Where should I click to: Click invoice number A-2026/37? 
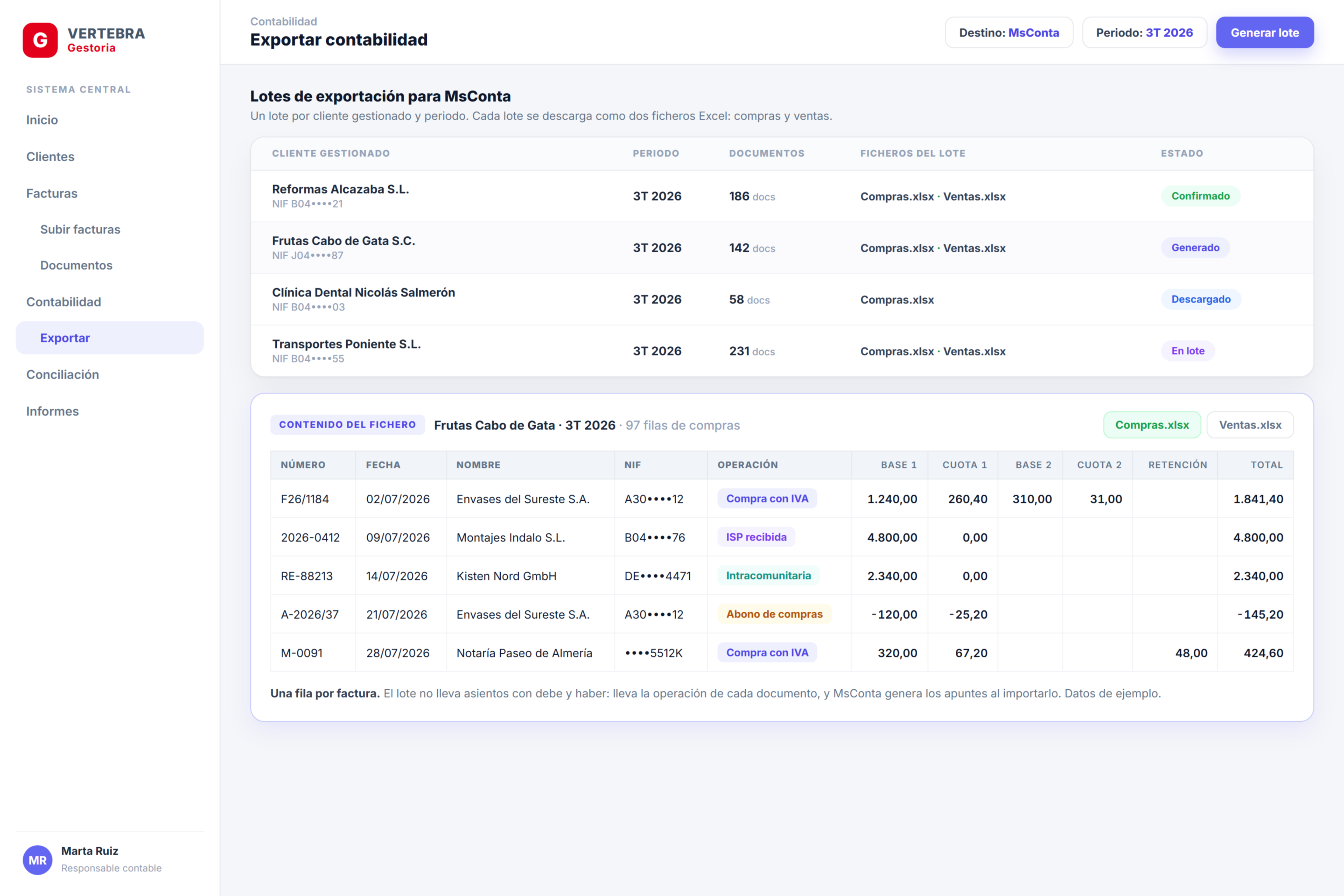pos(310,614)
